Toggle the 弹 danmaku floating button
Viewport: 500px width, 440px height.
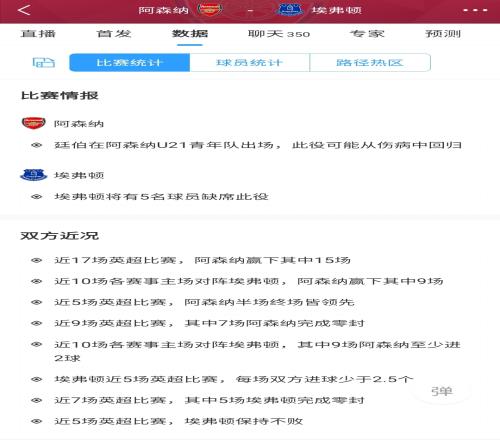(442, 391)
